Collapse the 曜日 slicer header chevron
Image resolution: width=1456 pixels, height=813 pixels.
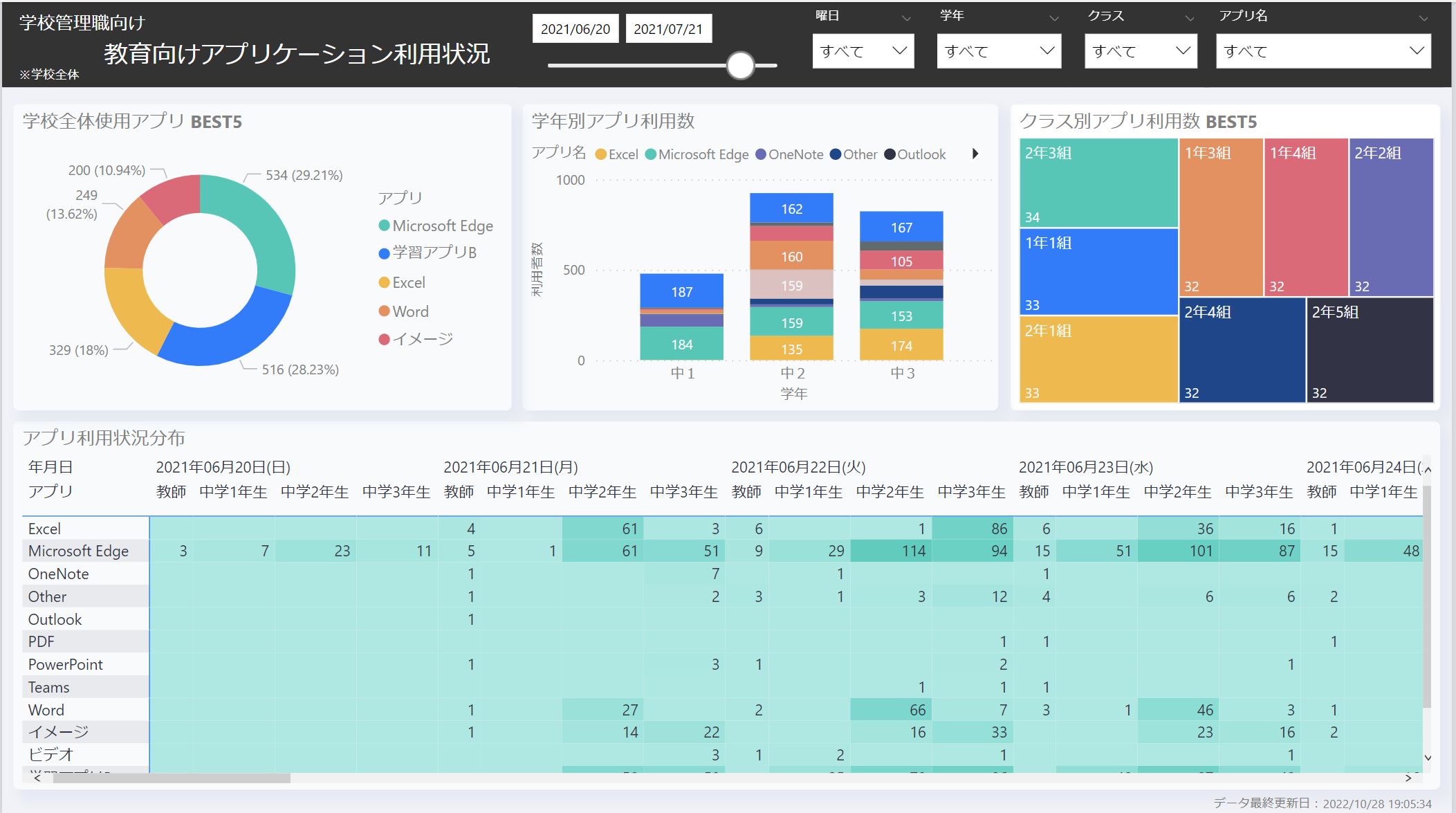point(906,18)
